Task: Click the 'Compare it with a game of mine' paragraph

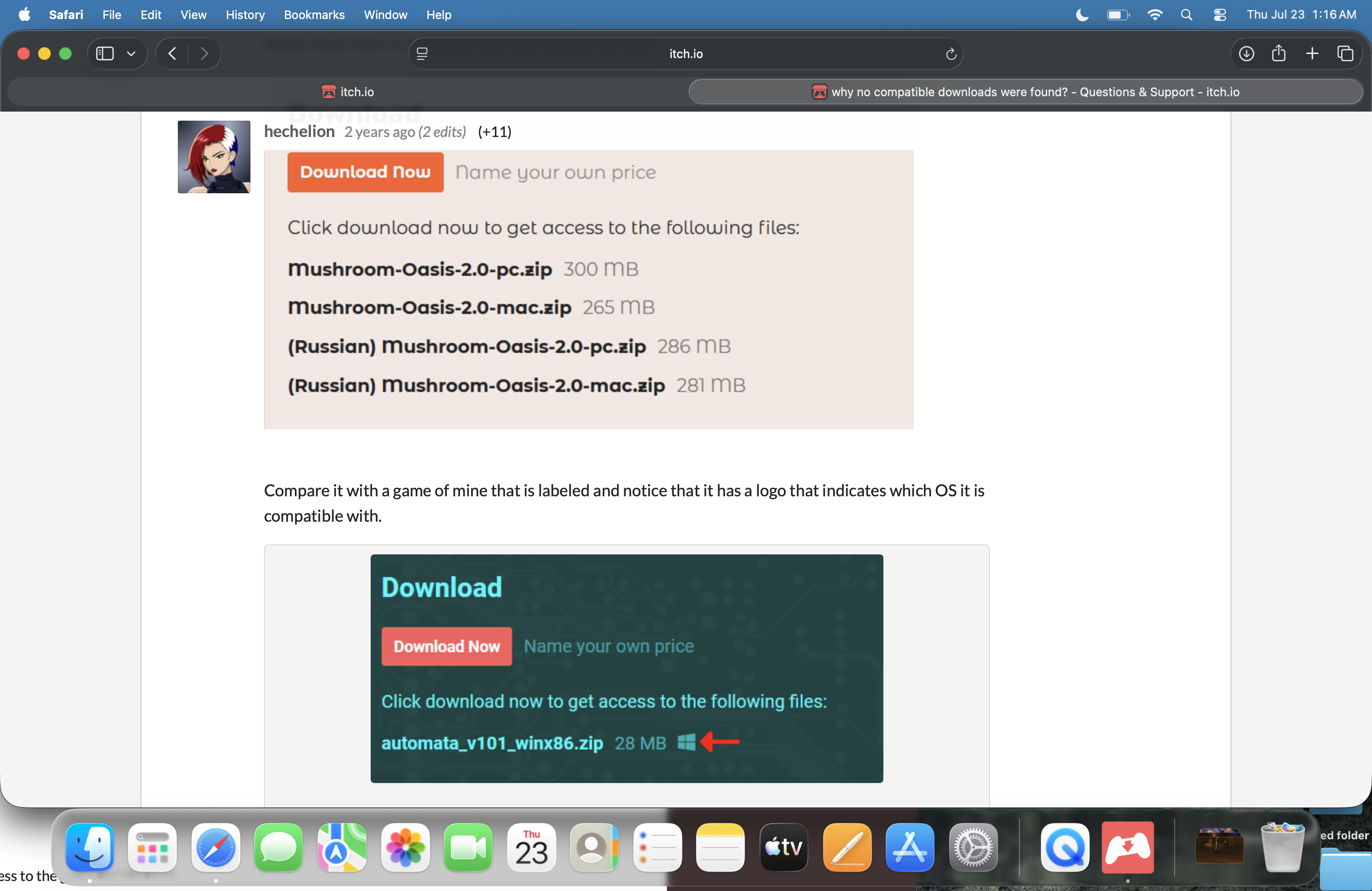Action: (624, 503)
